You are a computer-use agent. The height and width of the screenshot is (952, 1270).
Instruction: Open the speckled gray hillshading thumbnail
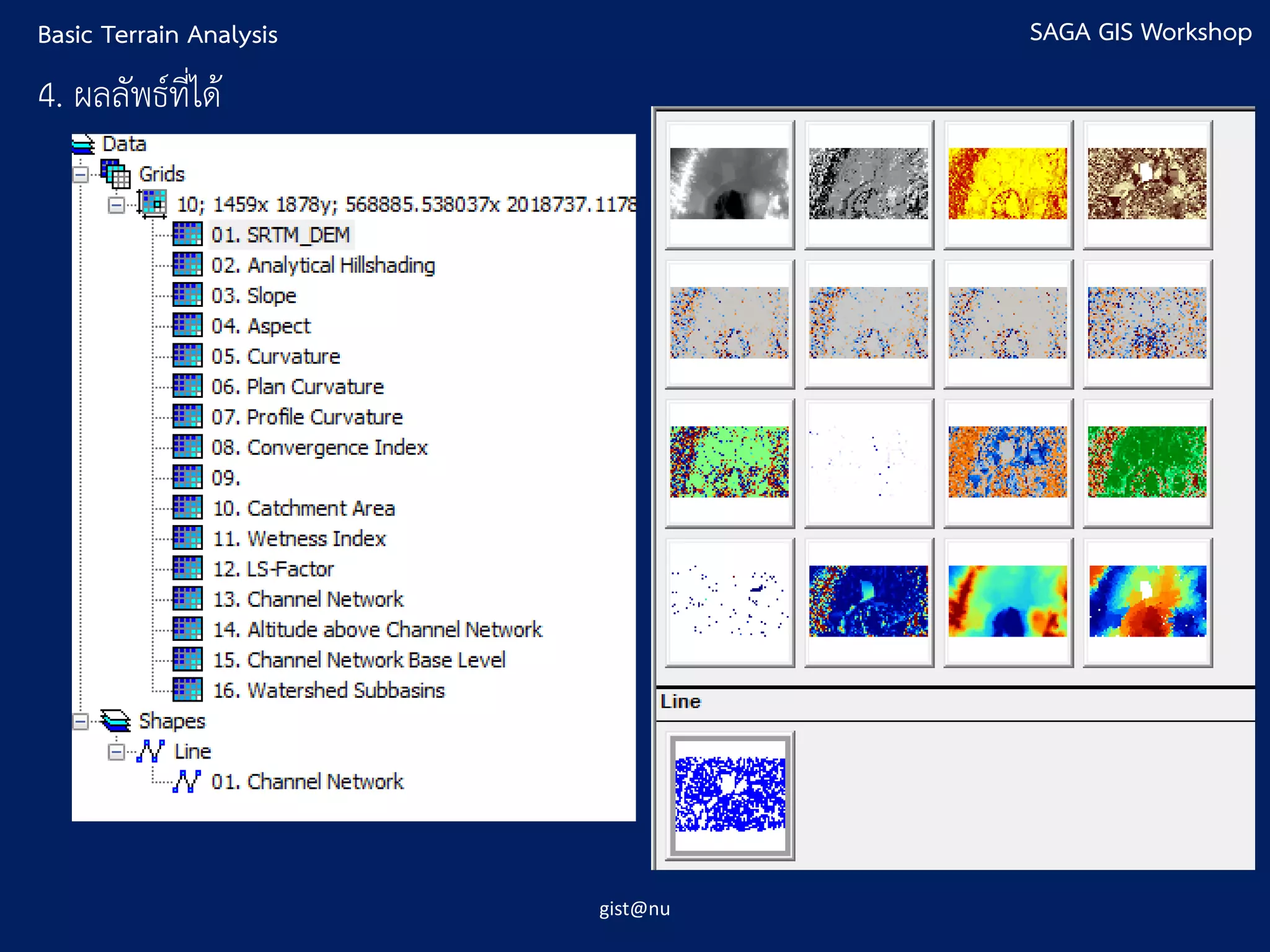coord(869,185)
